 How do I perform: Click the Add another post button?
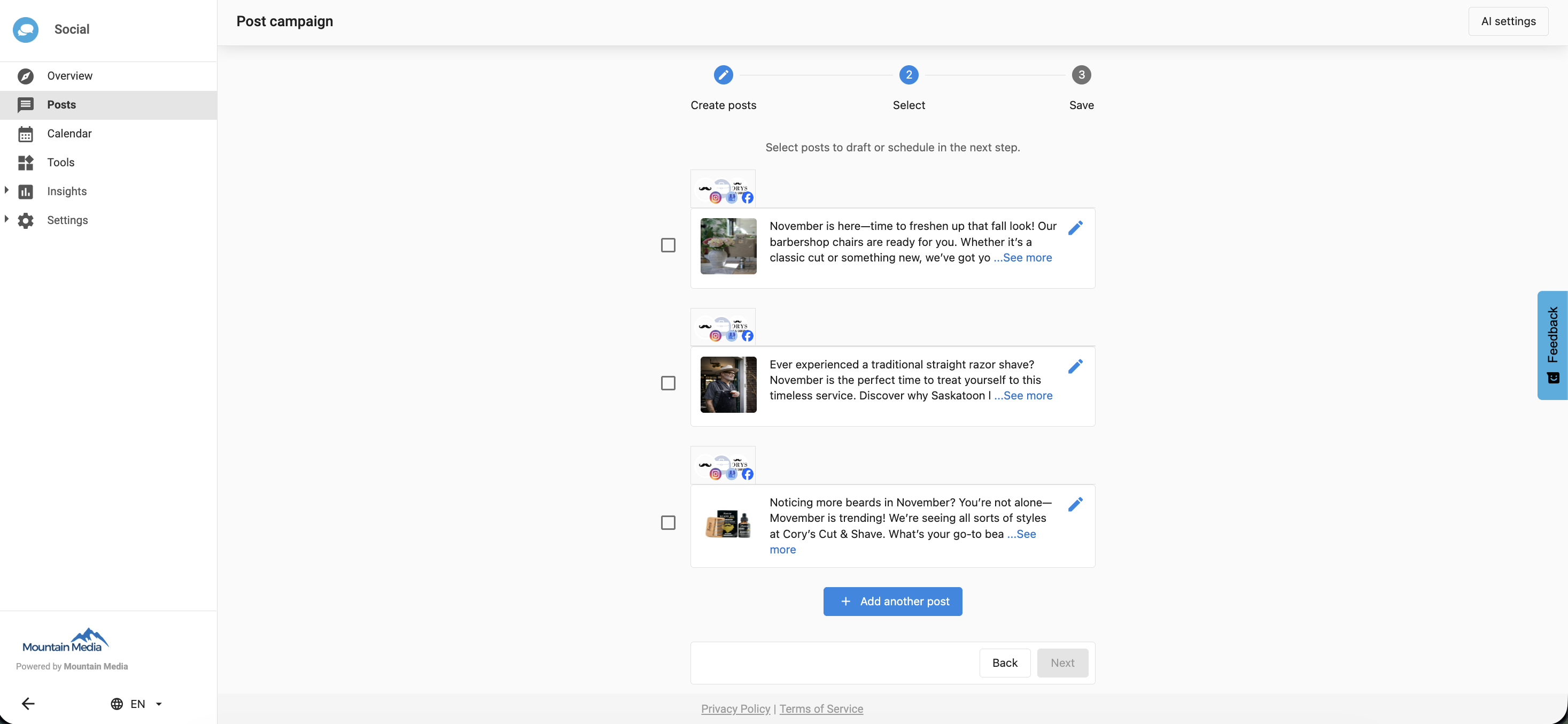click(892, 602)
